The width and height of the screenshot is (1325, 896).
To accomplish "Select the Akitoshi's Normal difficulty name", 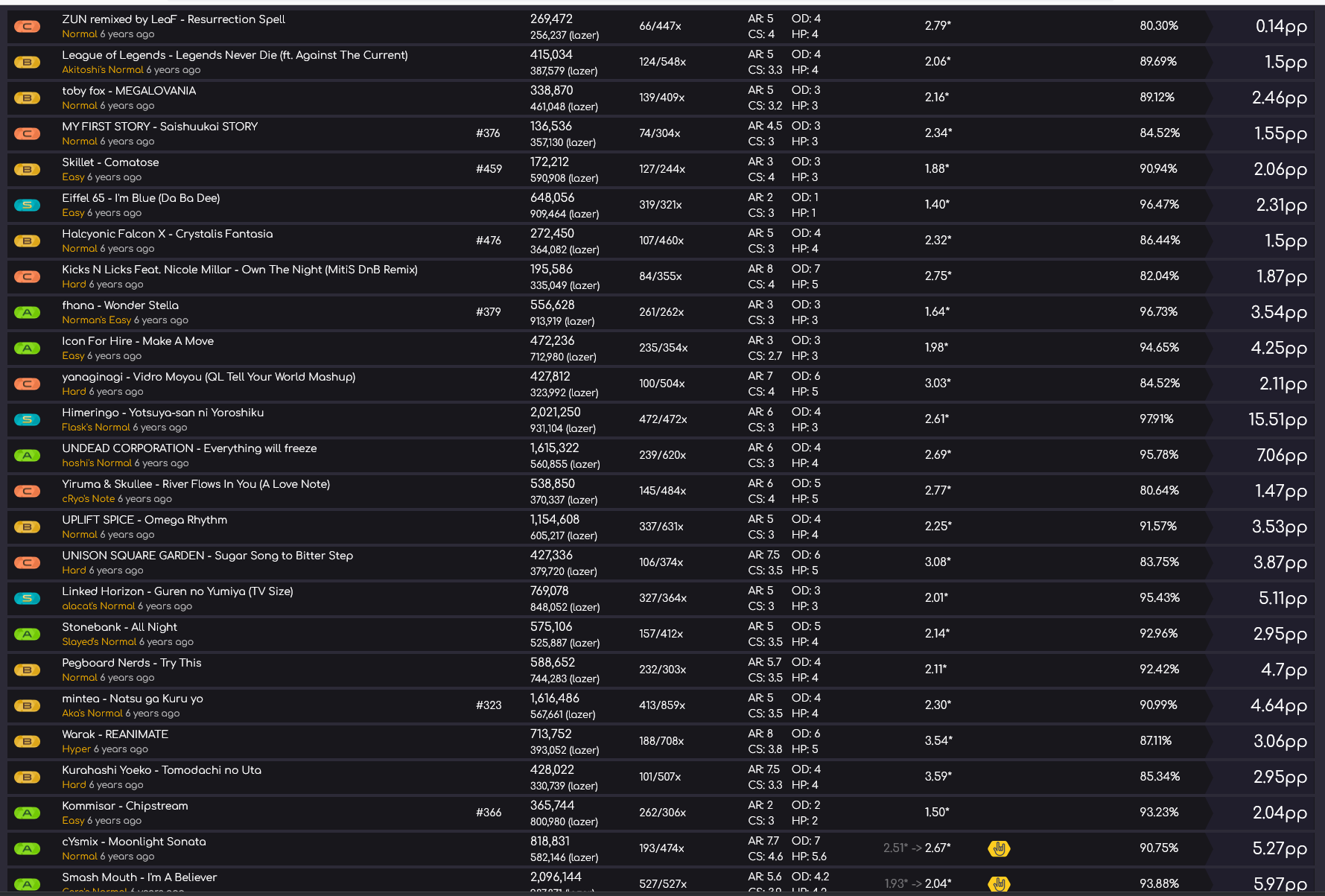I will click(x=103, y=70).
